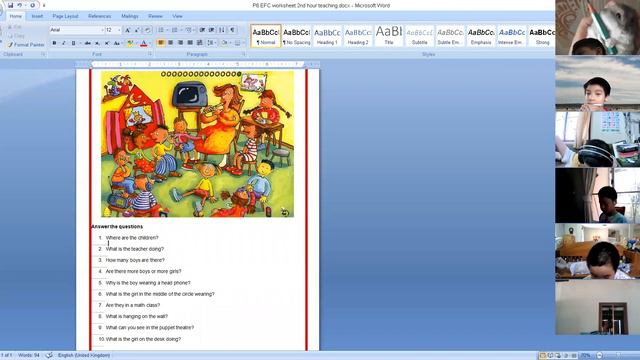Open the Line Spacing dropdown
This screenshot has width=640, height=360.
(x=211, y=43)
